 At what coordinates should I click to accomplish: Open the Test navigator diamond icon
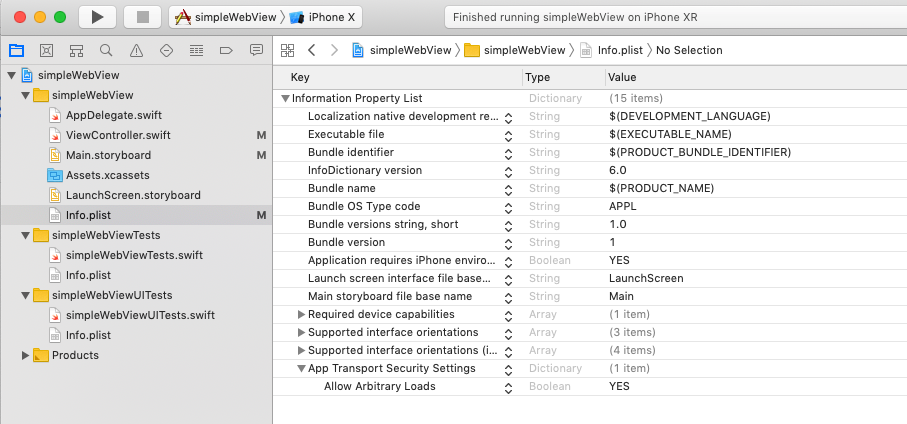[166, 50]
